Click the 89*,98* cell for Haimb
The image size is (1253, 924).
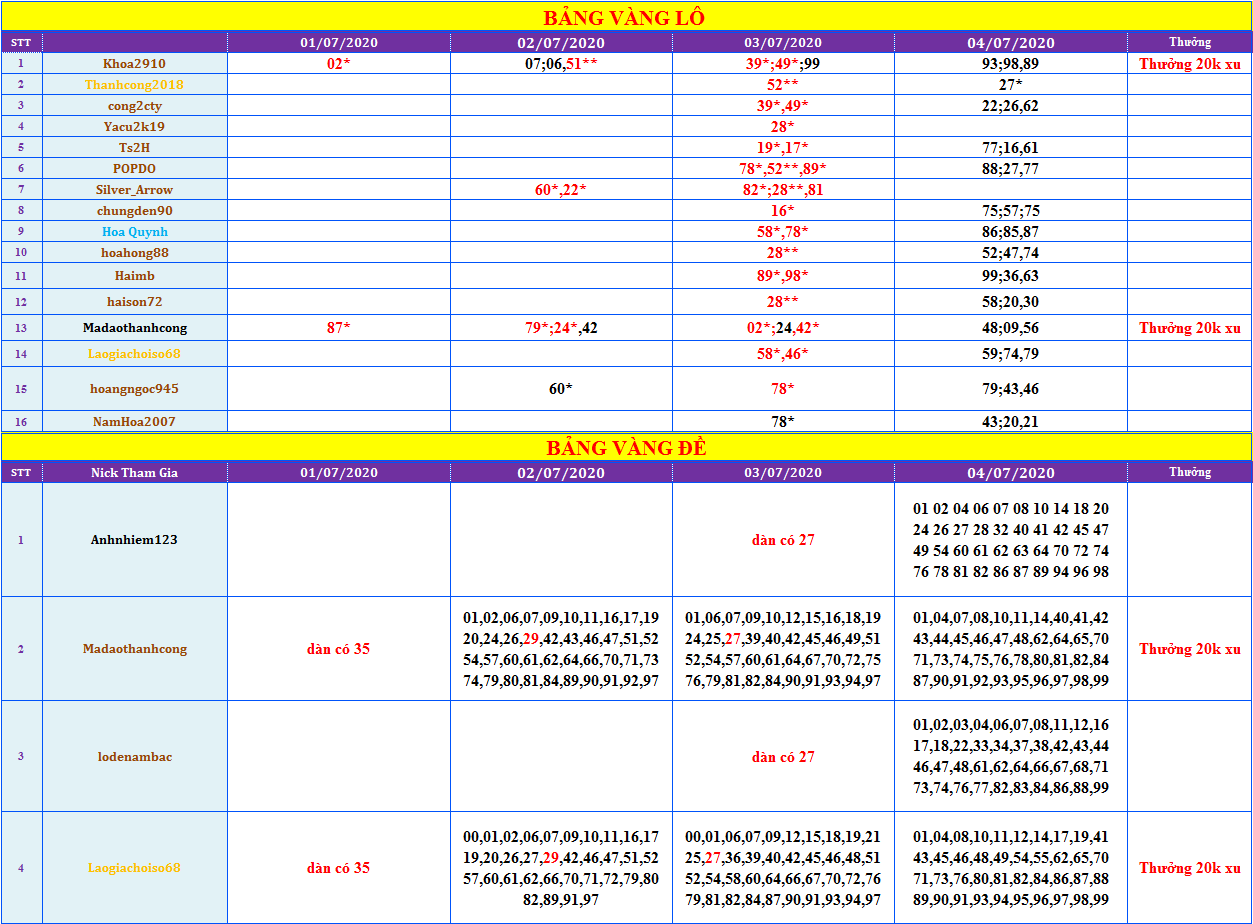(x=783, y=276)
